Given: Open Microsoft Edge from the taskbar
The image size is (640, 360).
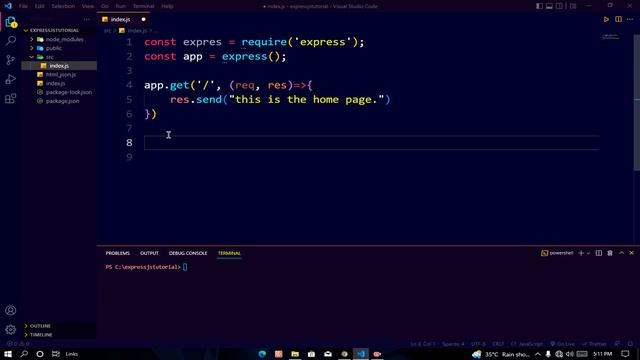Looking at the screenshot, I should coord(262,354).
